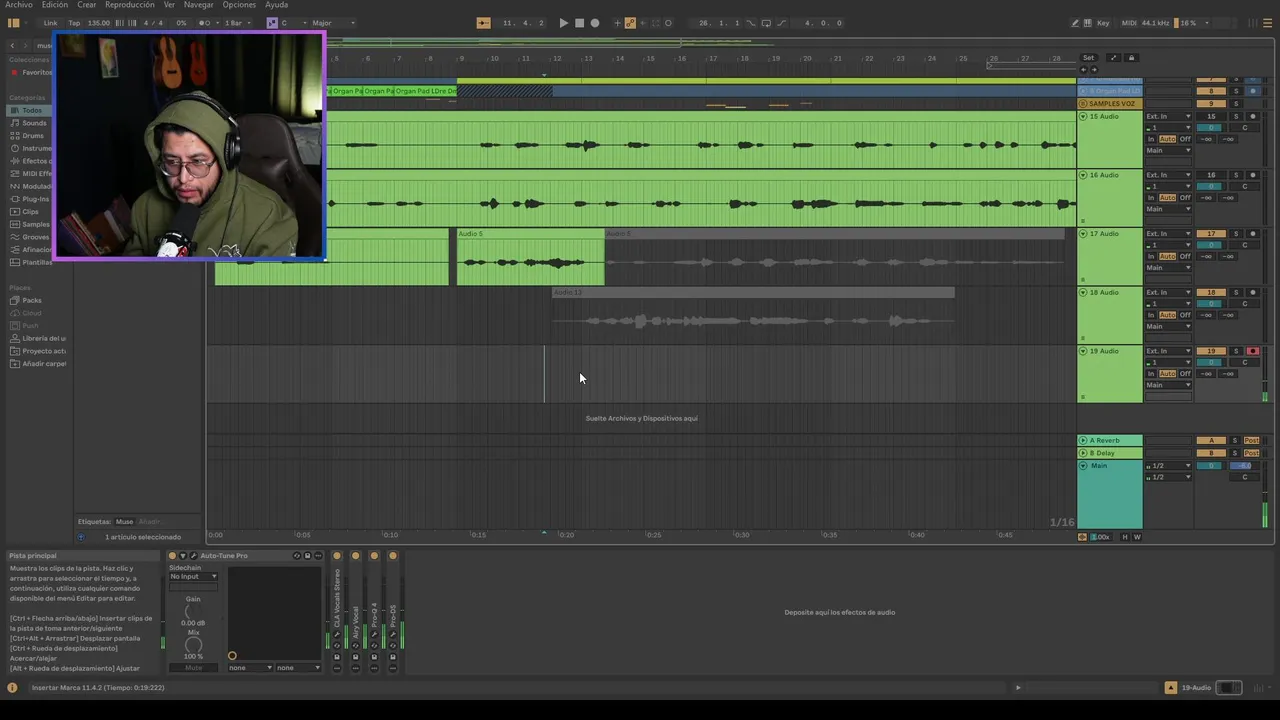Toggle draw mode pencil icon

point(1076,23)
